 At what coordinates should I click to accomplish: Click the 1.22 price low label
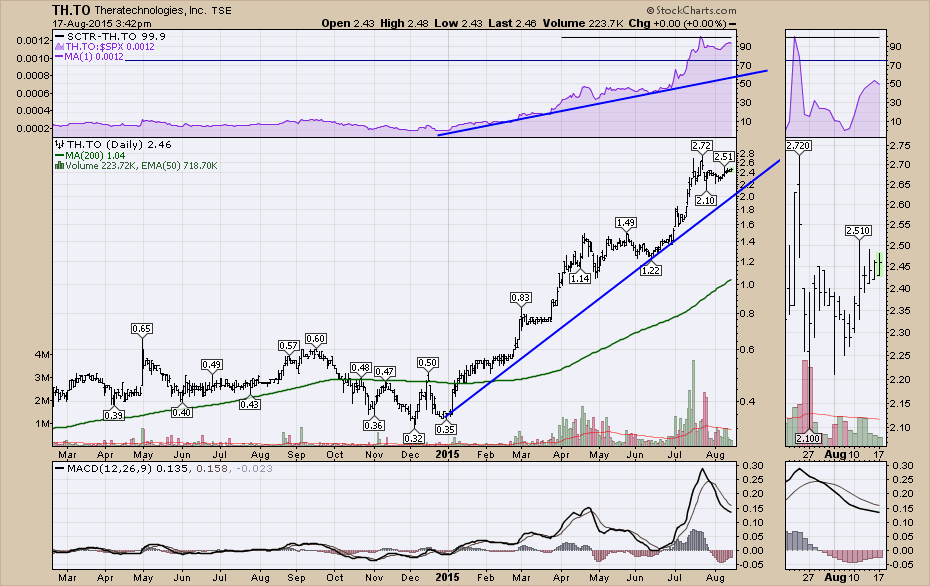click(x=651, y=270)
